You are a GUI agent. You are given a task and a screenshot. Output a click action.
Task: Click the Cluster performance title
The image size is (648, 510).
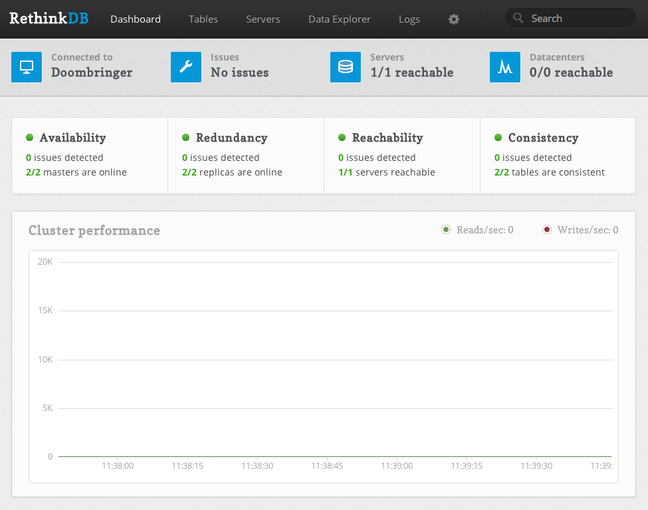(94, 231)
